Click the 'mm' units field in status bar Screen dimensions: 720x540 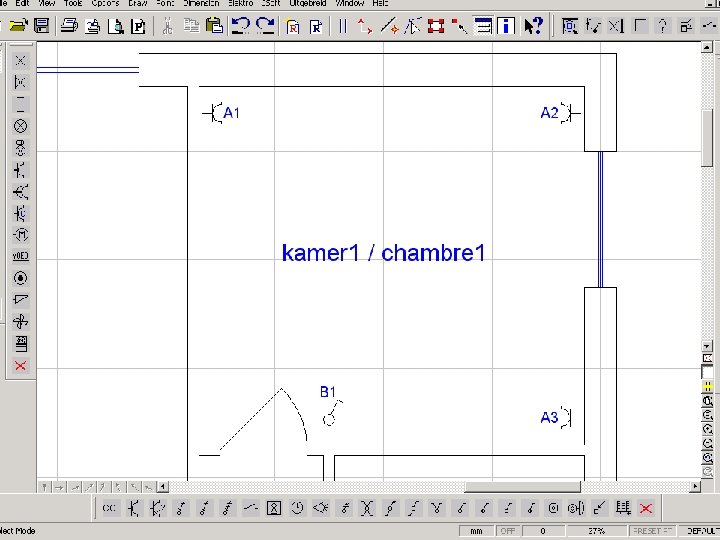tap(476, 531)
